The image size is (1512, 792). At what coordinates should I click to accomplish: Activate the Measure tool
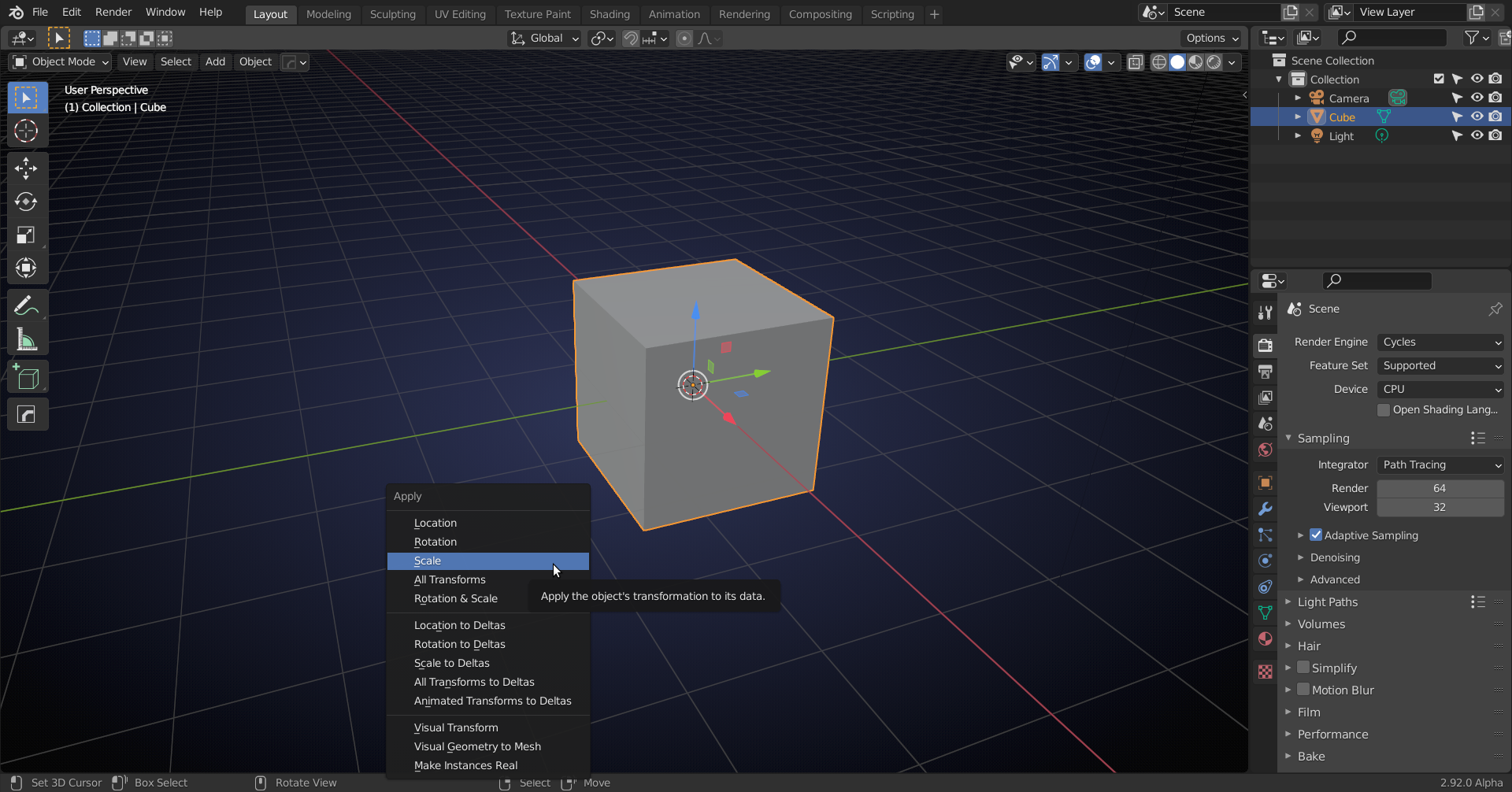pyautogui.click(x=27, y=339)
